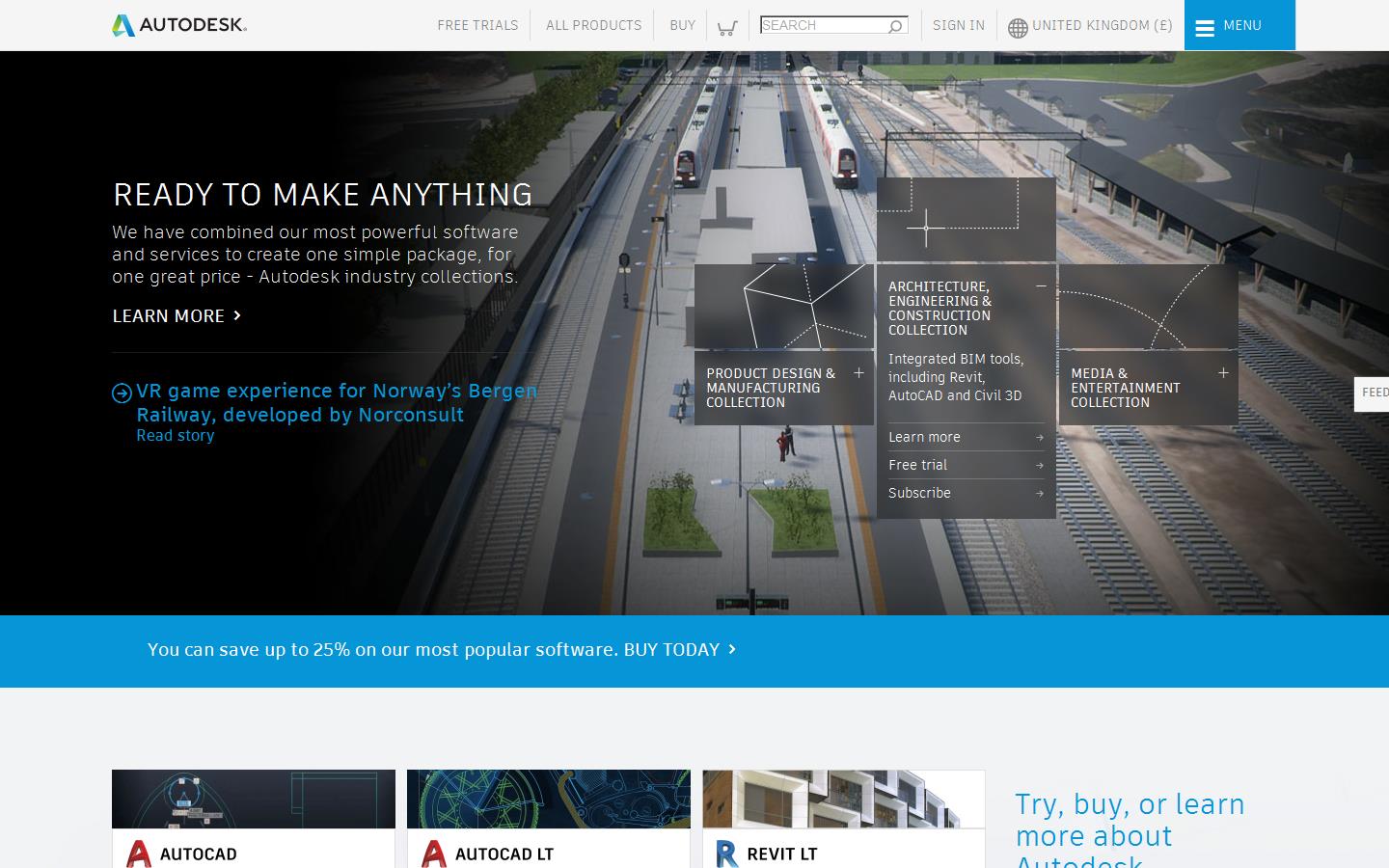
Task: Expand the Product Design & Manufacturing Collection panel
Action: (x=858, y=372)
